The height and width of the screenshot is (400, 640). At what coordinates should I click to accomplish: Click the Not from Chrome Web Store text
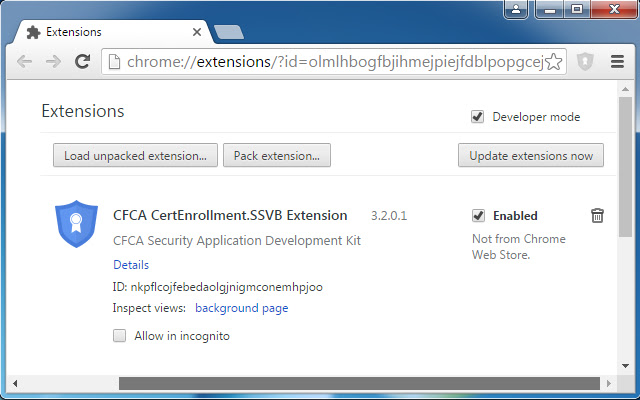pos(519,247)
